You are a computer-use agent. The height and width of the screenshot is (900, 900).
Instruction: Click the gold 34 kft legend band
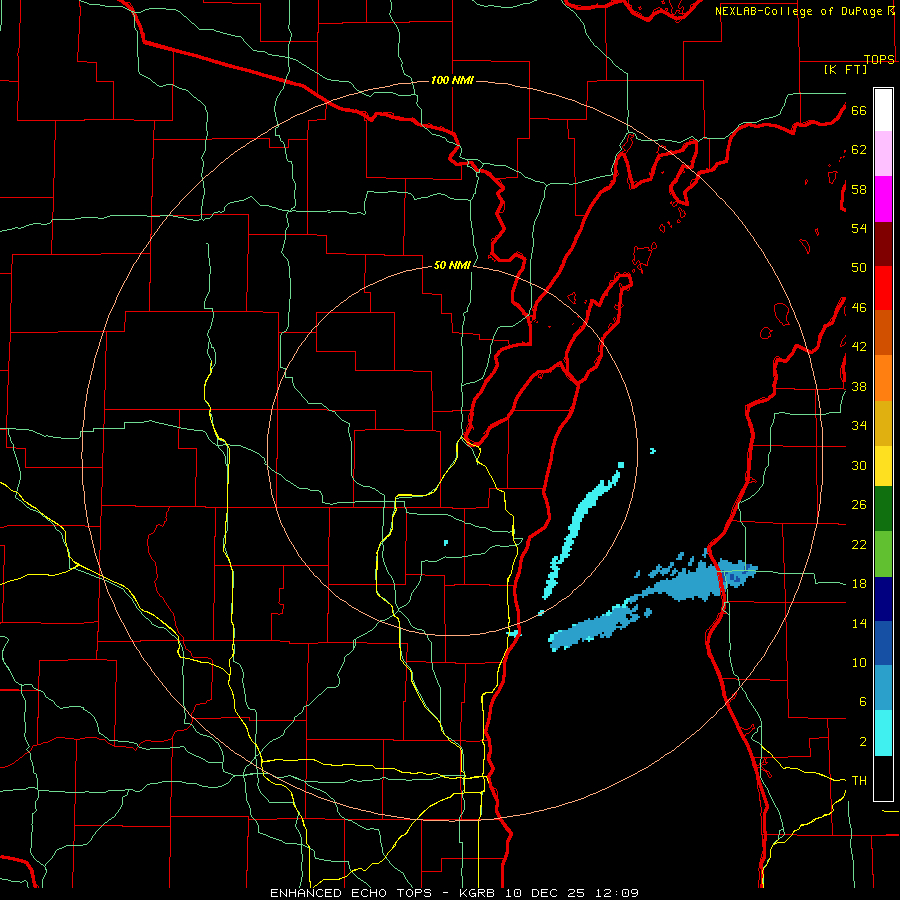pos(883,423)
